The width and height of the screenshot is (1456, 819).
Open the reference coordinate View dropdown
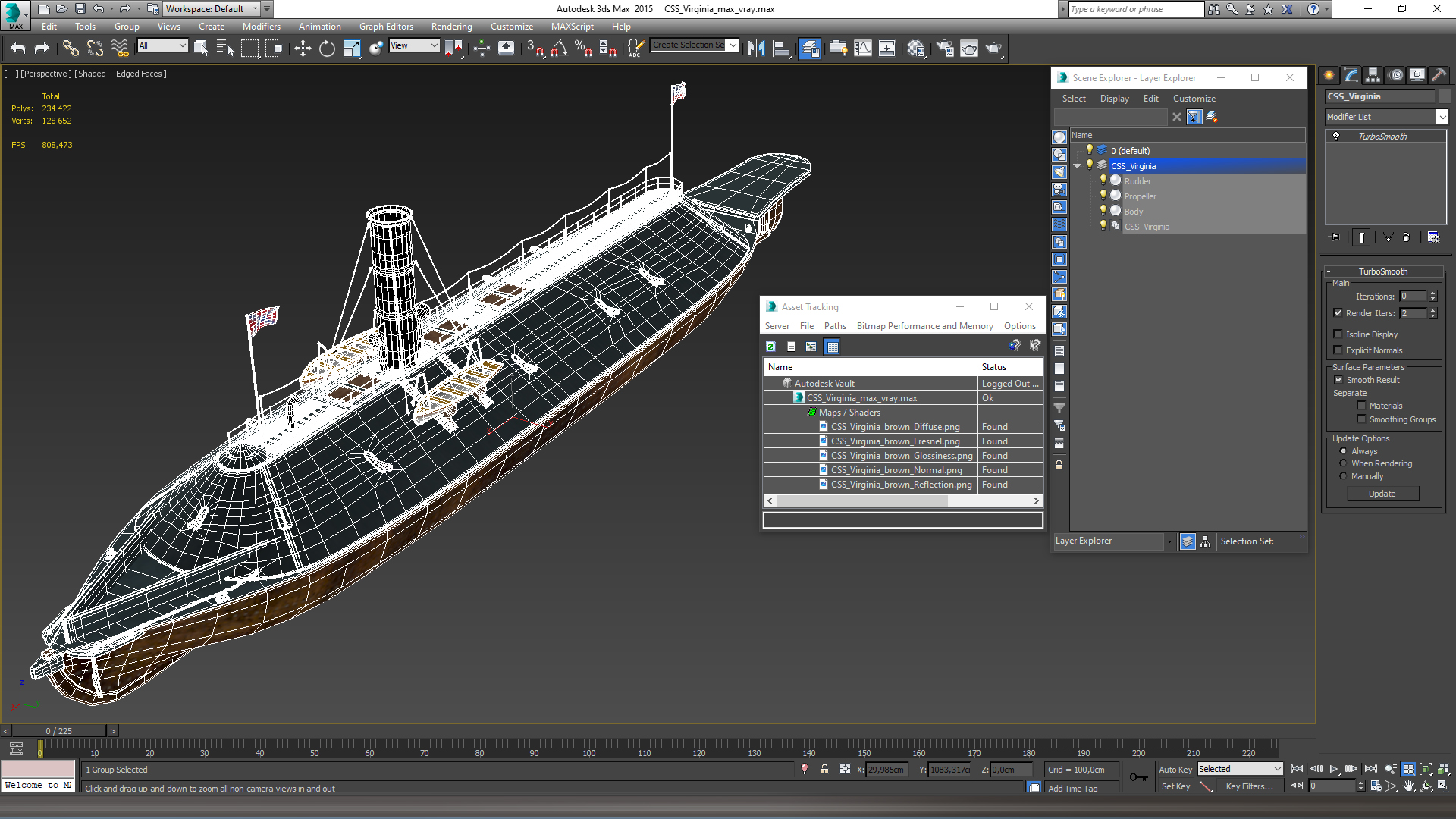[x=414, y=45]
